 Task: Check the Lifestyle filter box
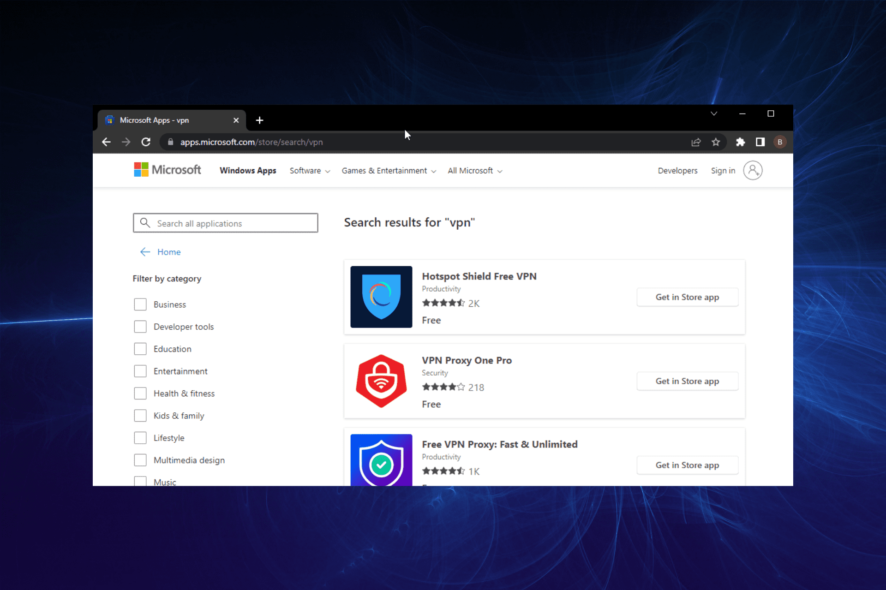pyautogui.click(x=140, y=438)
